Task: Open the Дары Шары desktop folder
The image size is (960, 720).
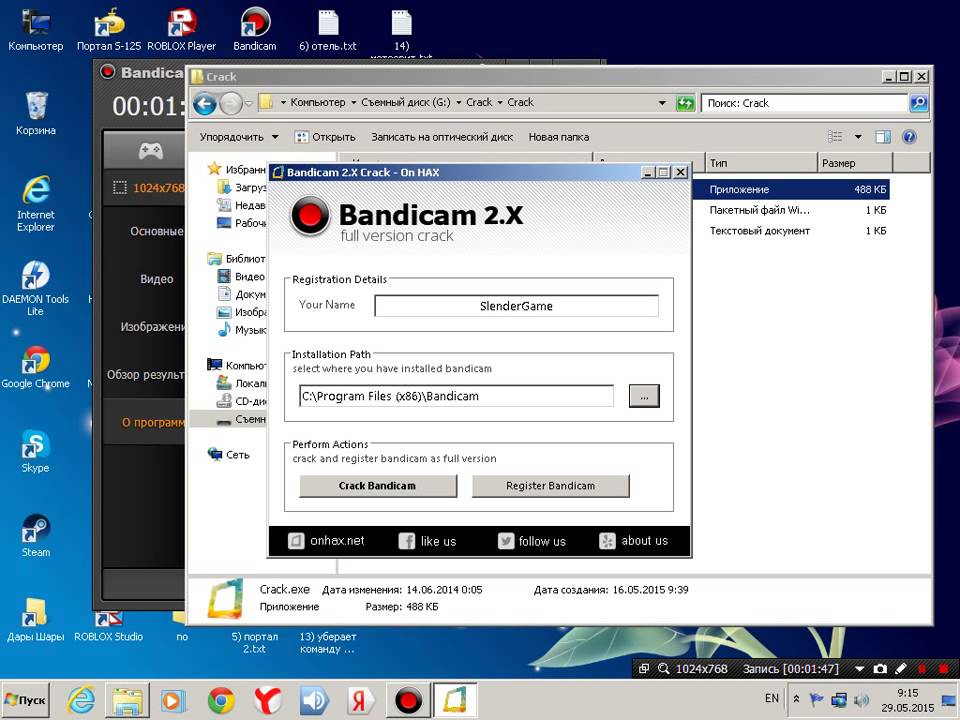Action: 36,620
